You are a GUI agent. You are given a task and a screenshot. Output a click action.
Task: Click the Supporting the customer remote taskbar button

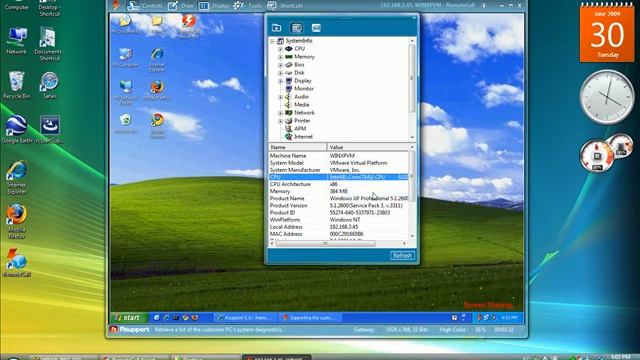(x=310, y=318)
